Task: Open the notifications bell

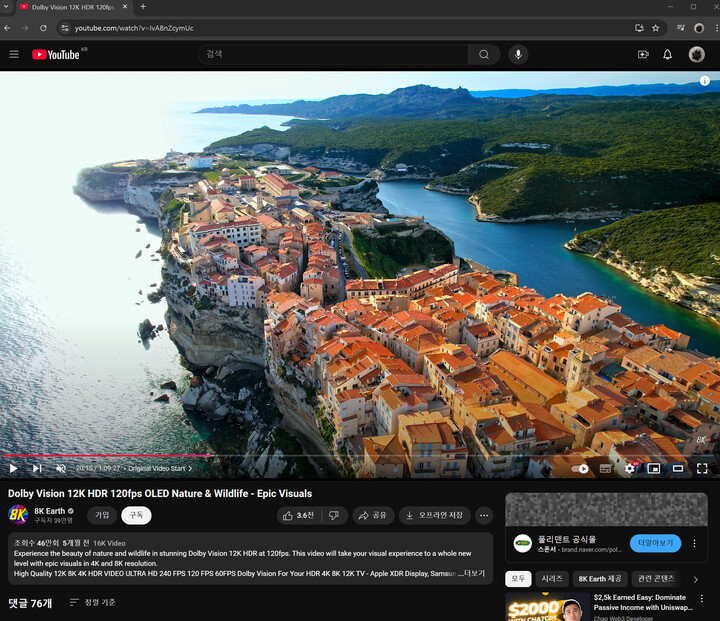Action: (667, 55)
